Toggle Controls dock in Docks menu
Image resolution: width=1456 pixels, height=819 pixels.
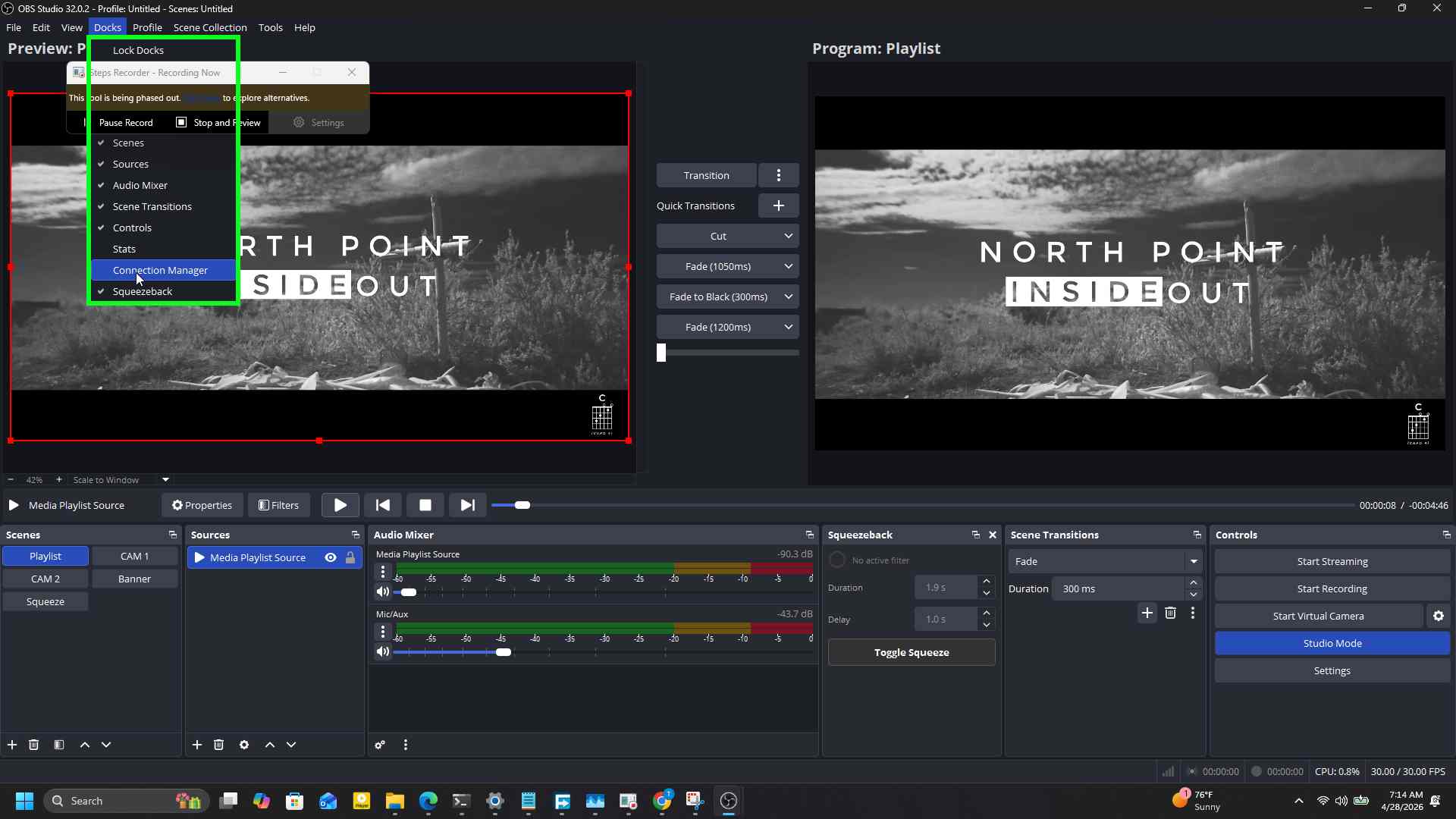click(x=164, y=227)
